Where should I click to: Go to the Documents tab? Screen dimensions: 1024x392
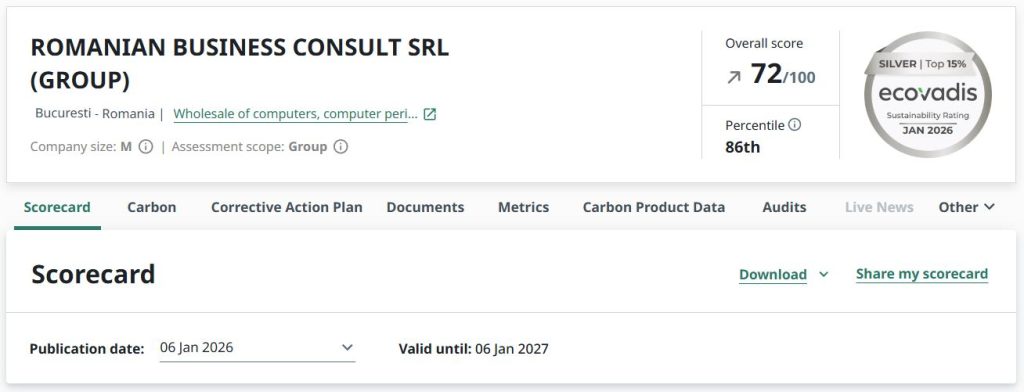click(x=425, y=207)
